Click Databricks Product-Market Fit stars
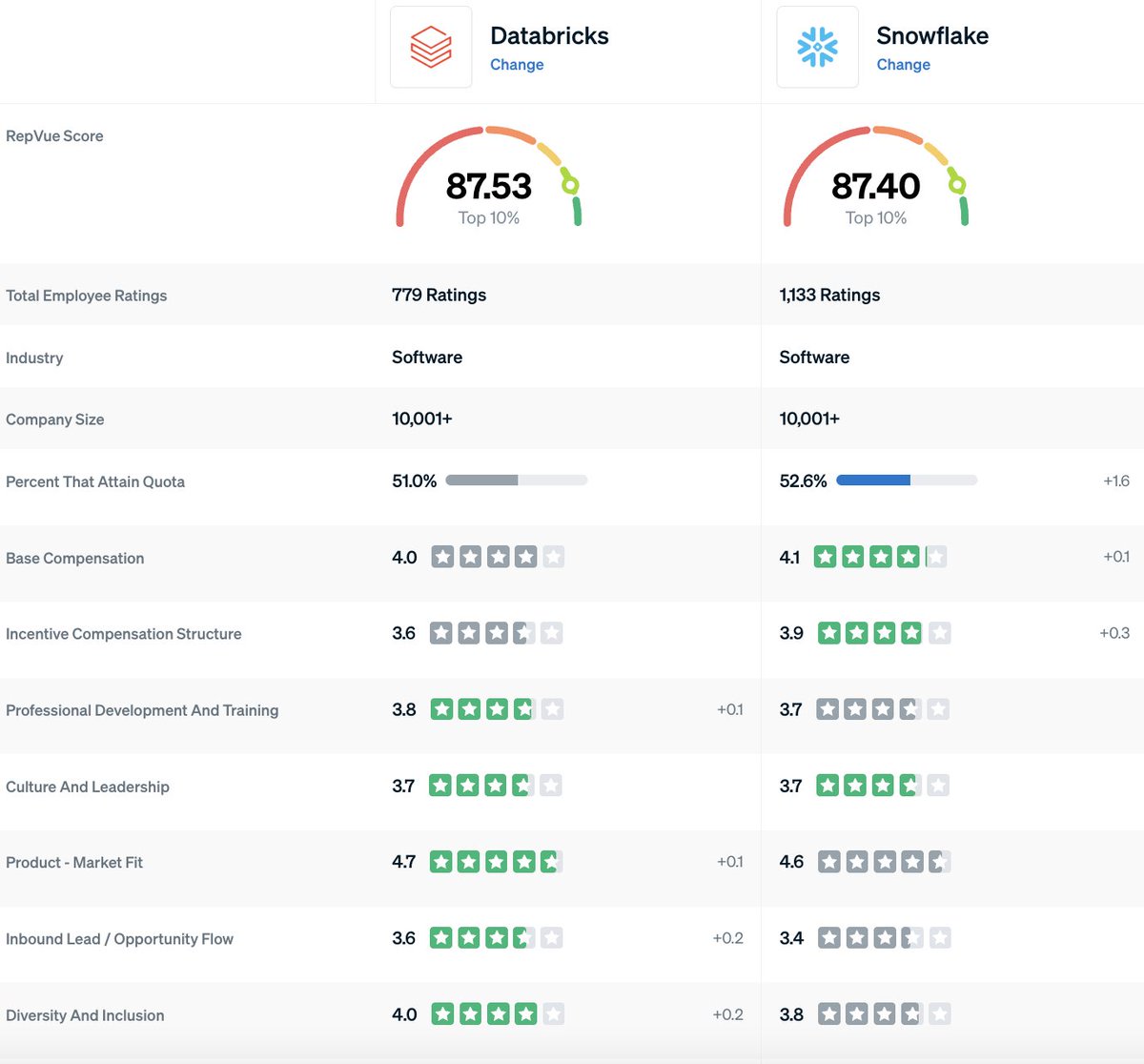1144x1064 pixels. click(497, 862)
